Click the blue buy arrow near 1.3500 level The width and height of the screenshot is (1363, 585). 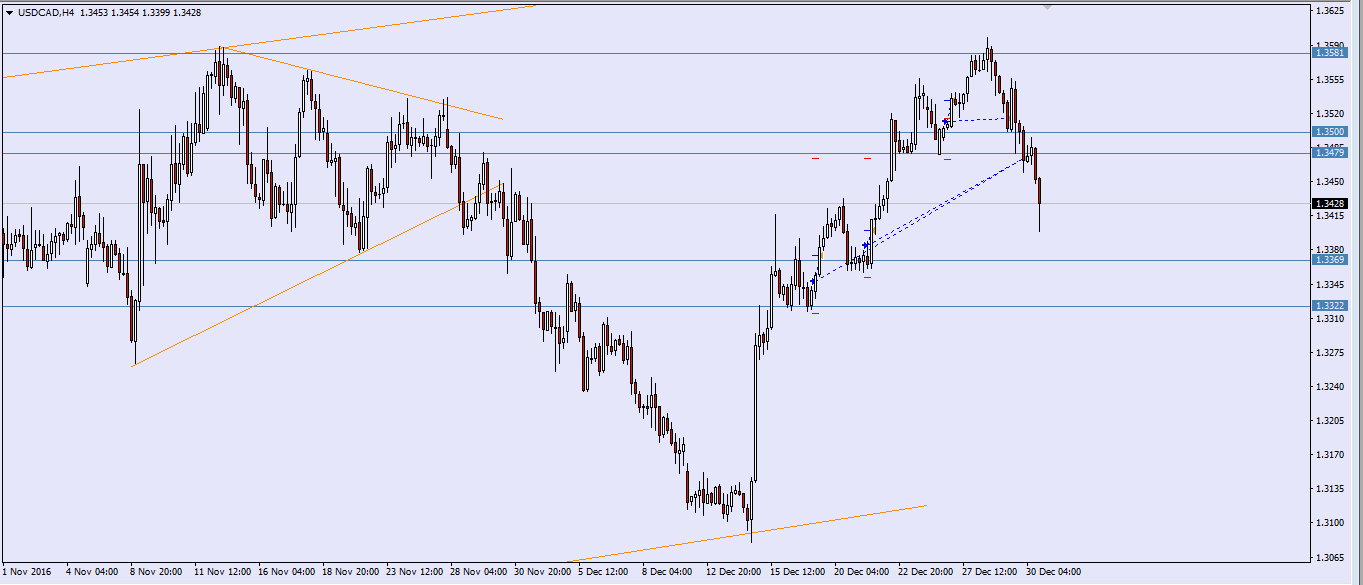[947, 121]
